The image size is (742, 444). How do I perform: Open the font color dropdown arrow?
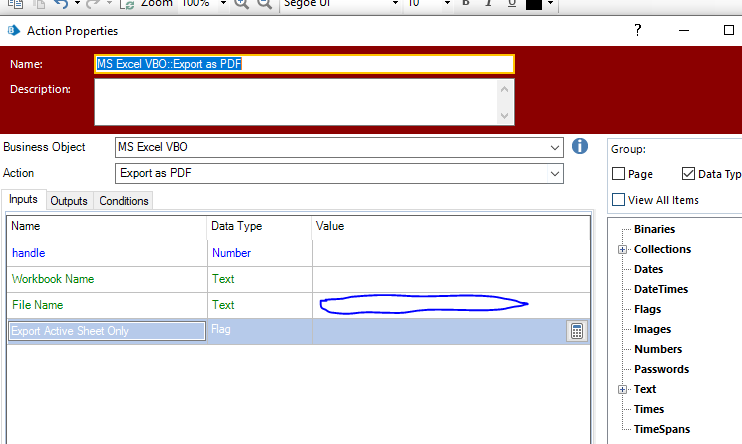click(x=550, y=3)
